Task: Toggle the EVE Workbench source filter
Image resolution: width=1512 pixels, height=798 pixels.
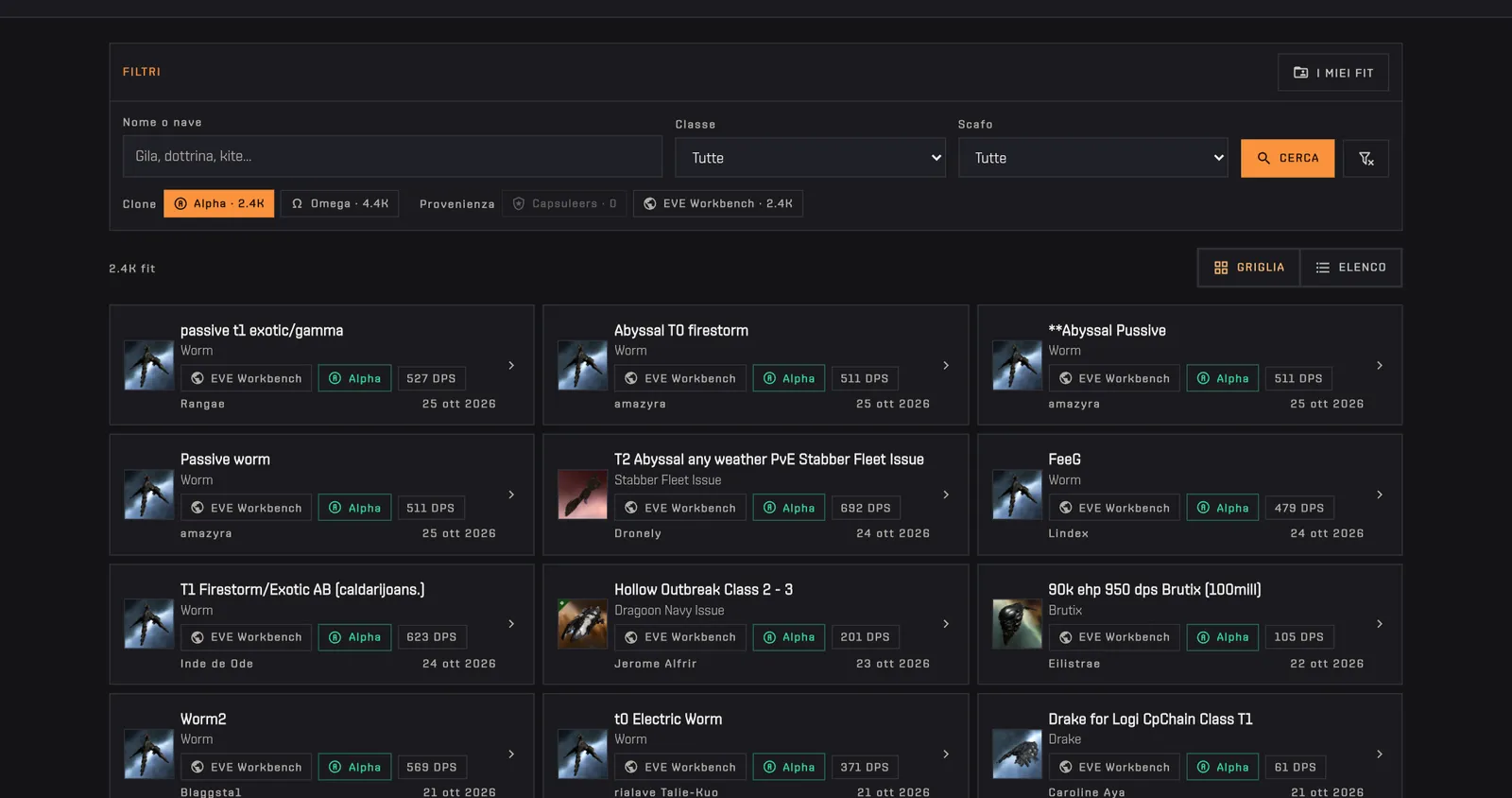Action: [718, 203]
